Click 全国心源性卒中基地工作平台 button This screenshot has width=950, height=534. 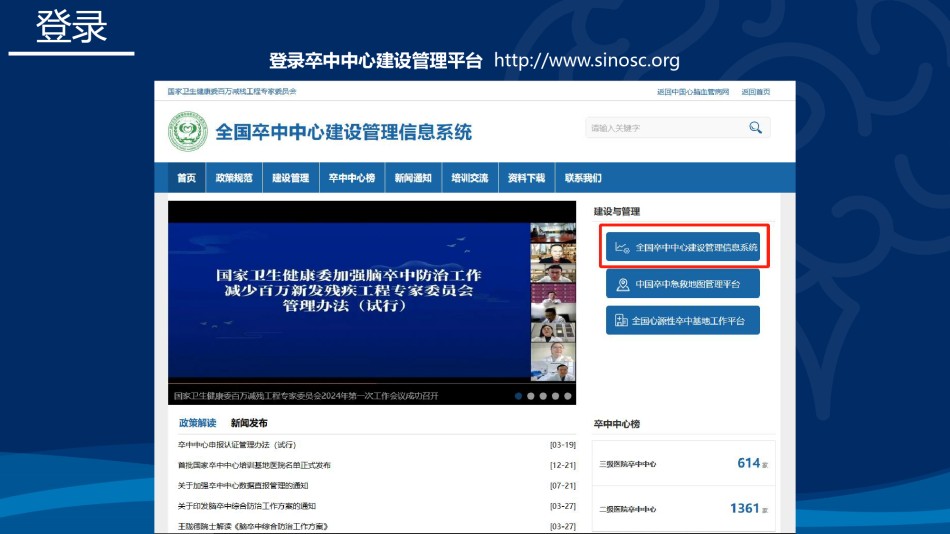pos(683,321)
